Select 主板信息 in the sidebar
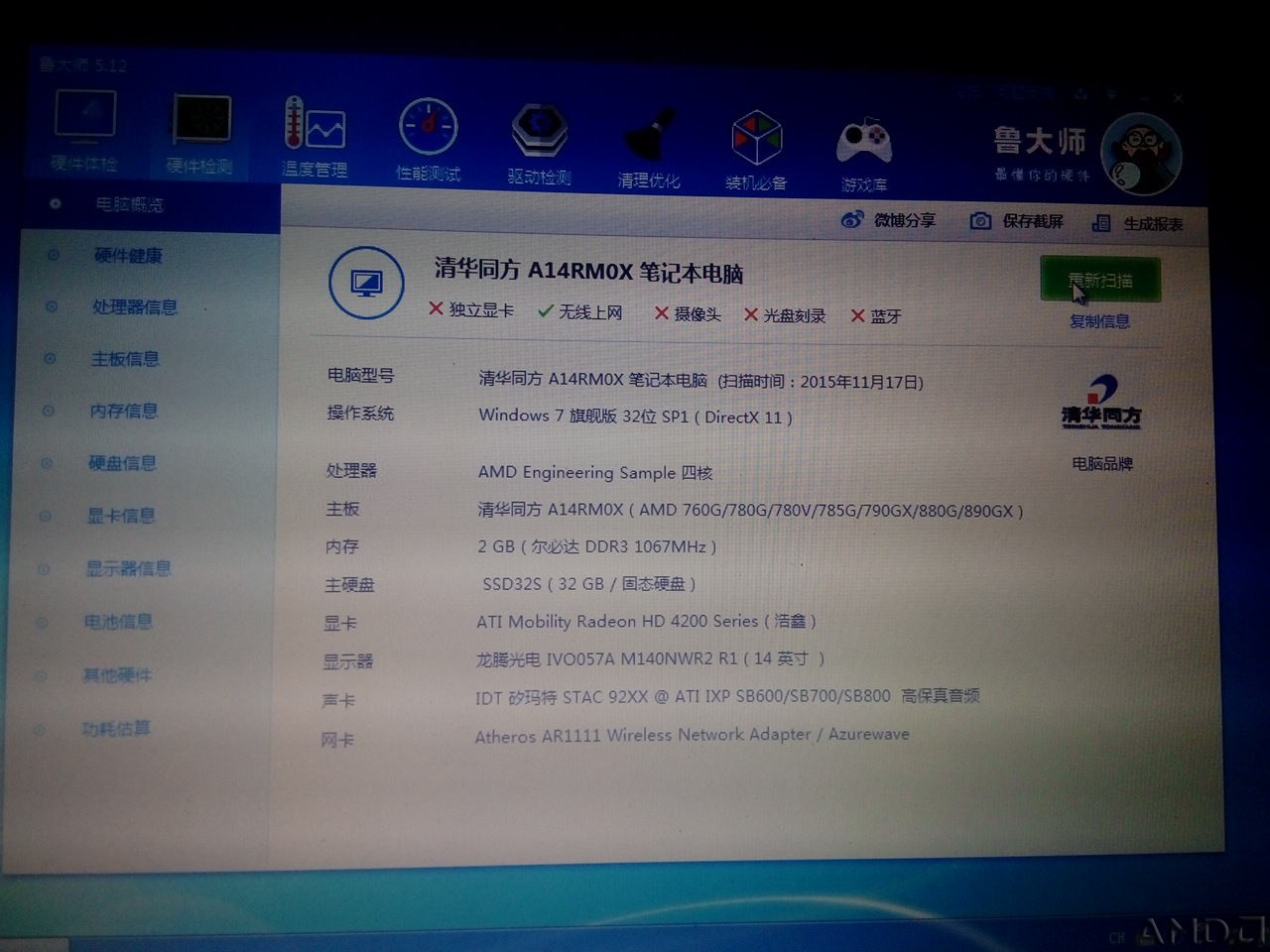Viewport: 1270px width, 952px height. (x=125, y=359)
